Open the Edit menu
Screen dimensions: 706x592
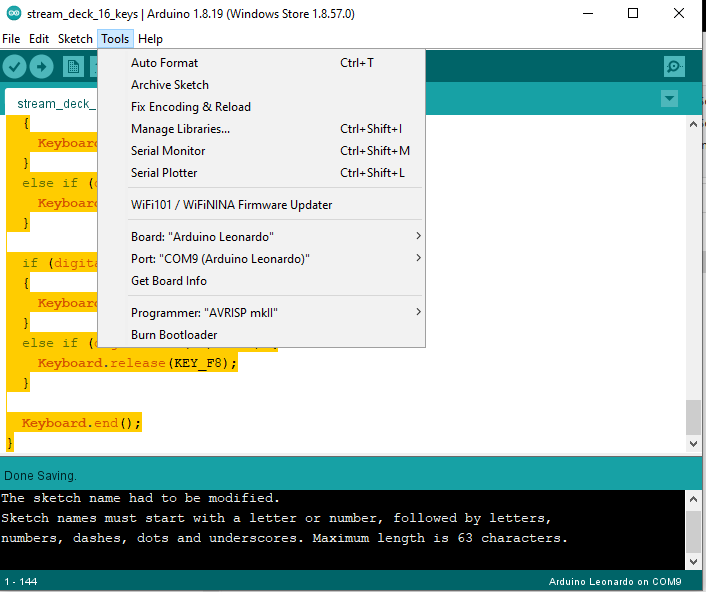click(x=39, y=39)
